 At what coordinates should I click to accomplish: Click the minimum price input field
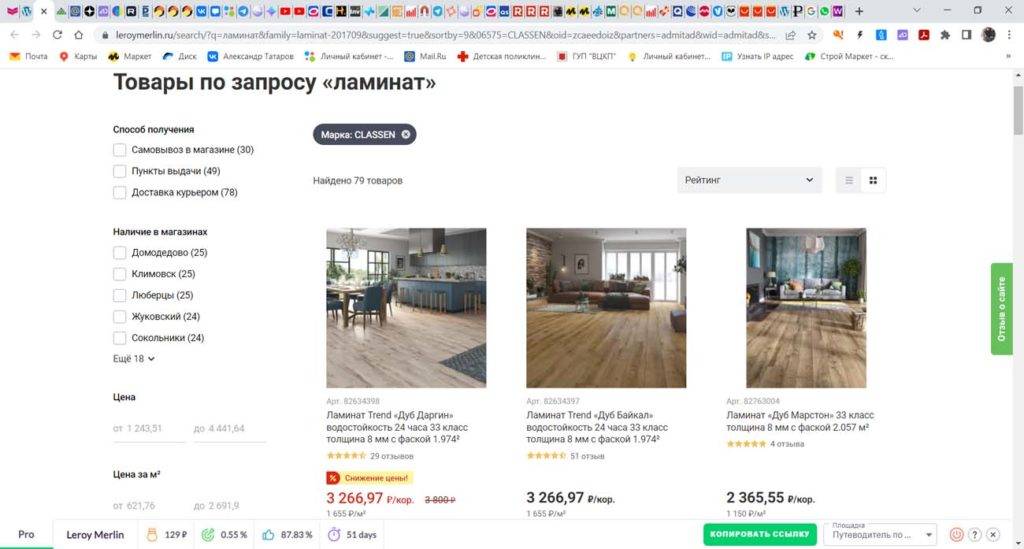[149, 428]
